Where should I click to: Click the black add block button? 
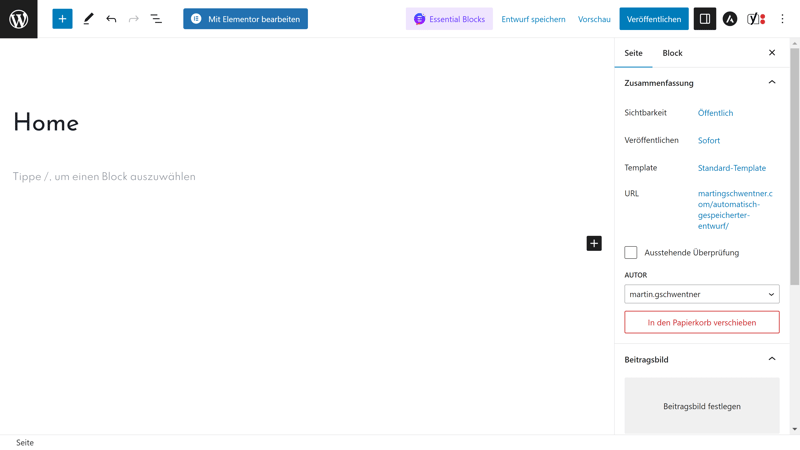click(x=594, y=243)
